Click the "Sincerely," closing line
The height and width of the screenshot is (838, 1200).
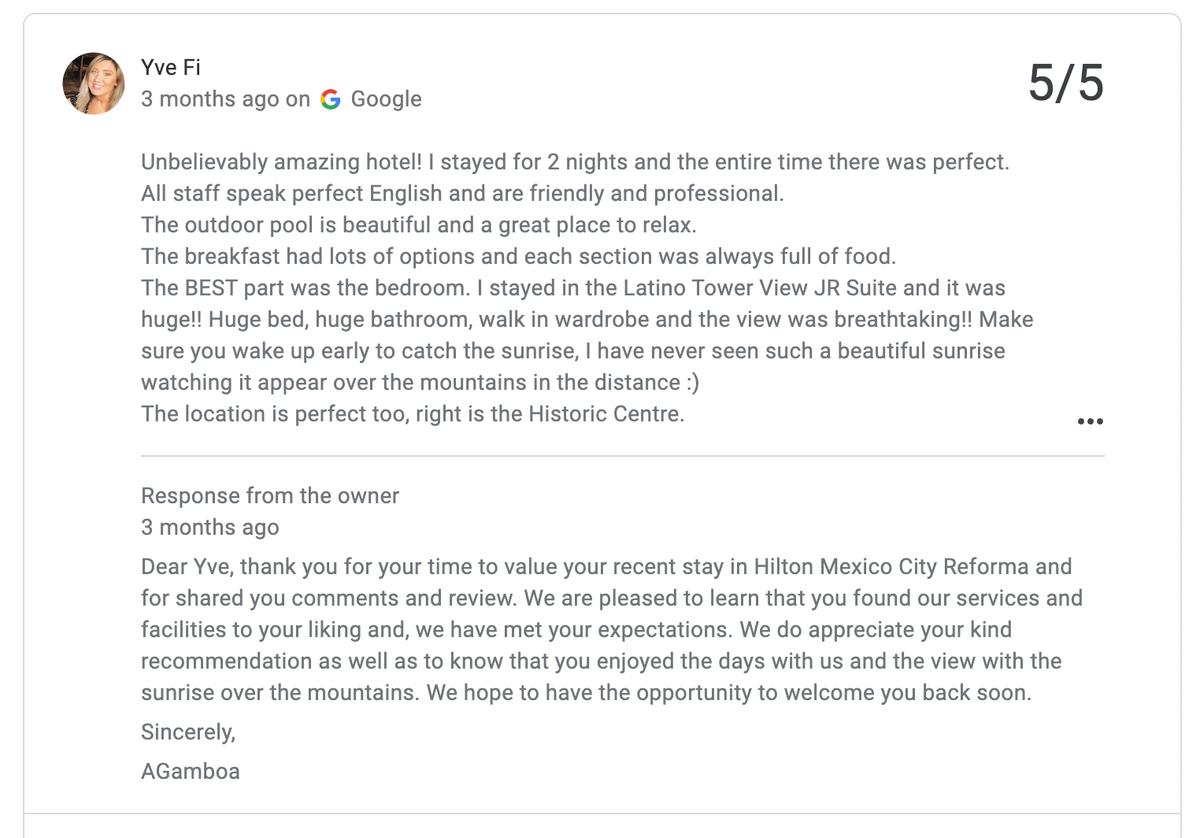pyautogui.click(x=188, y=732)
